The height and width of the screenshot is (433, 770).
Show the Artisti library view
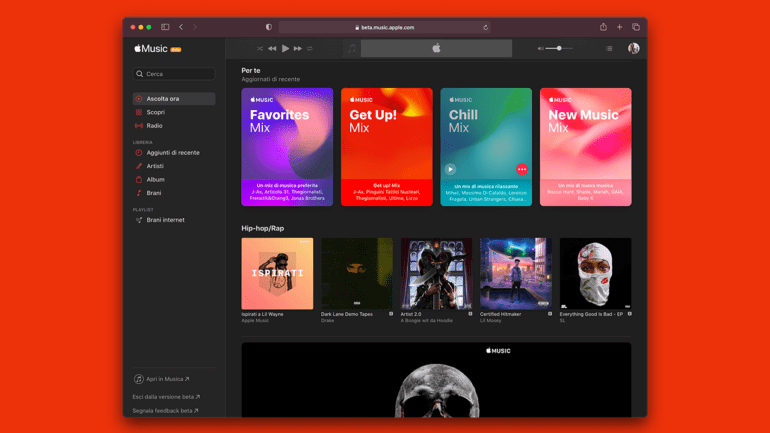155,166
